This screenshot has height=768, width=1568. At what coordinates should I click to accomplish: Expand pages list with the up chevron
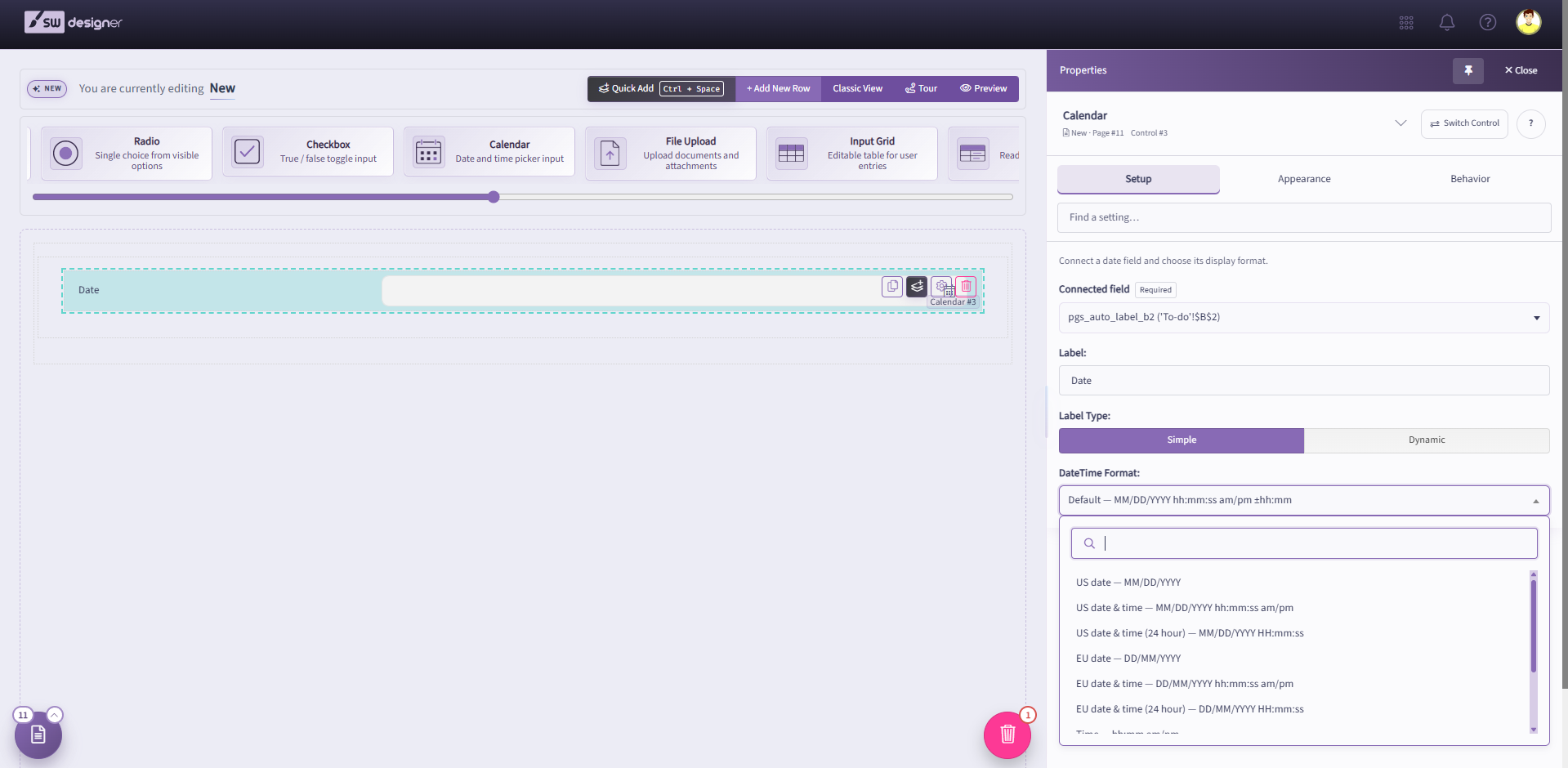click(x=55, y=715)
